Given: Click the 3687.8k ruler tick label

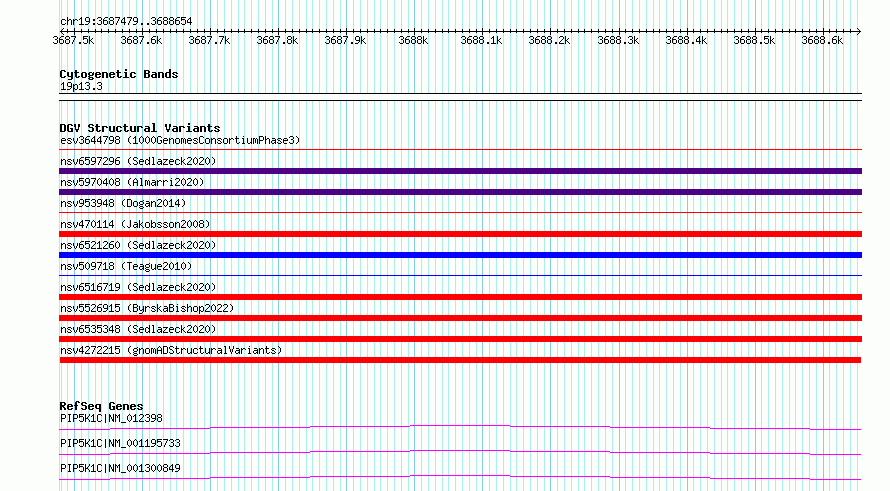Looking at the screenshot, I should [x=278, y=40].
